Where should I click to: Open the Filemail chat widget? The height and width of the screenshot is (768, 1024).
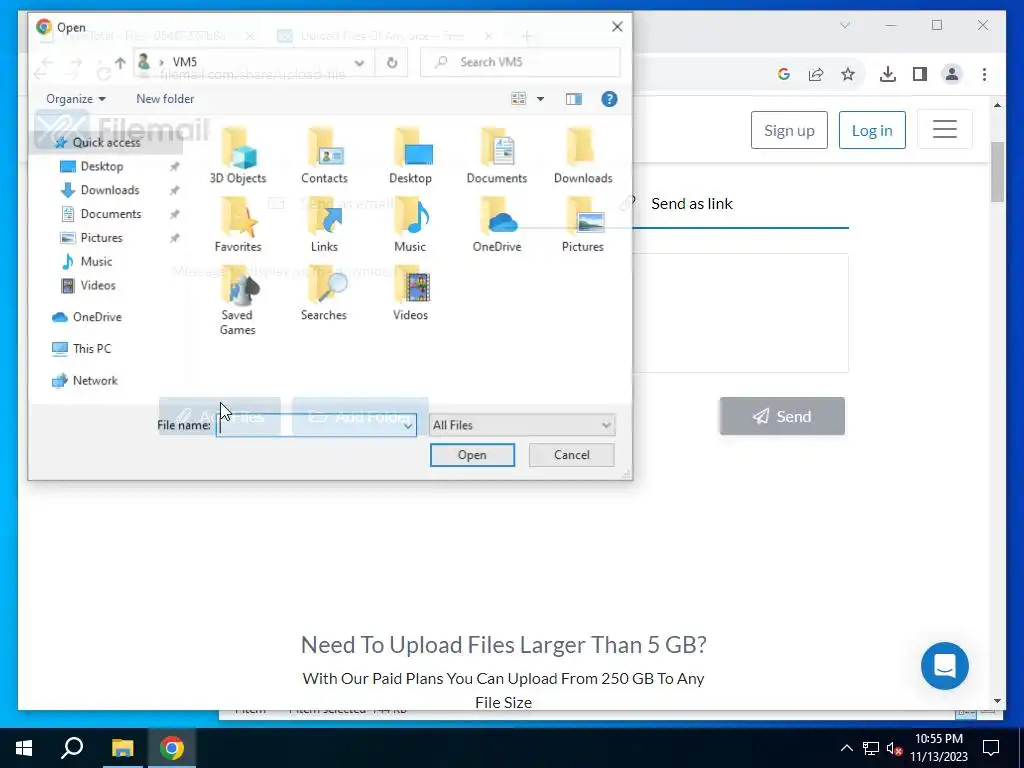tap(944, 666)
